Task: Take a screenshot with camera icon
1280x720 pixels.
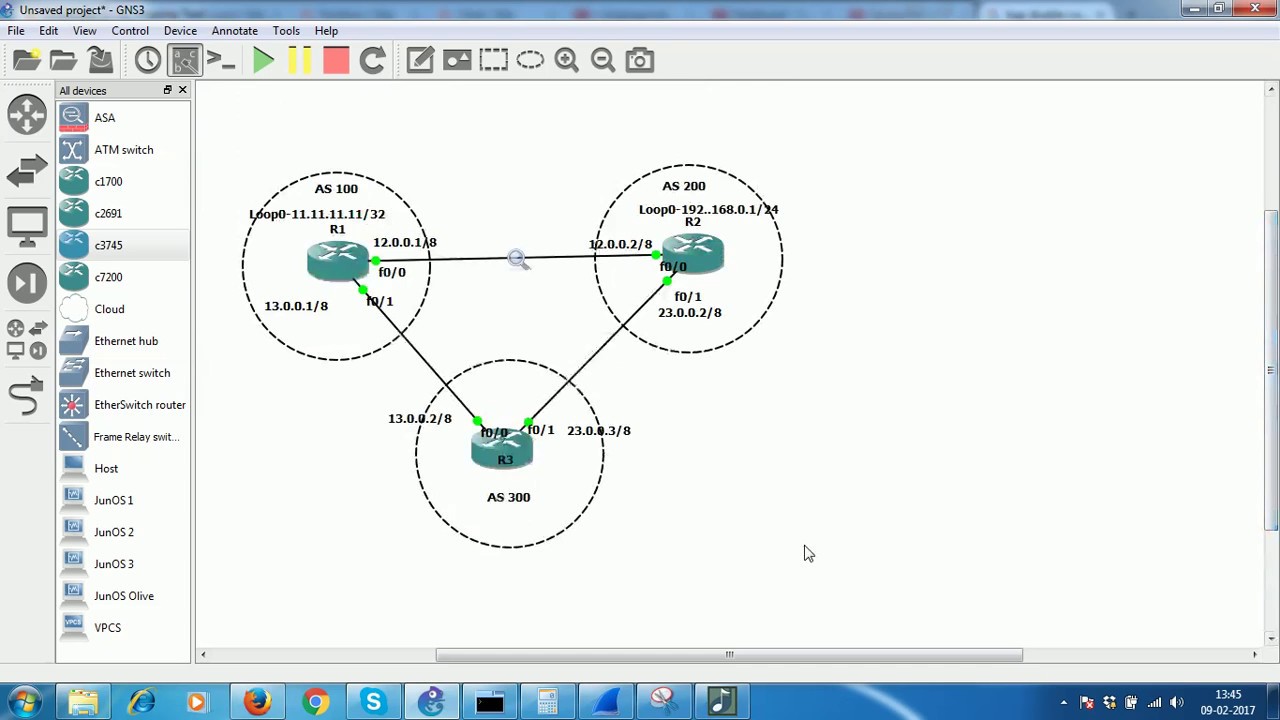Action: click(x=640, y=60)
